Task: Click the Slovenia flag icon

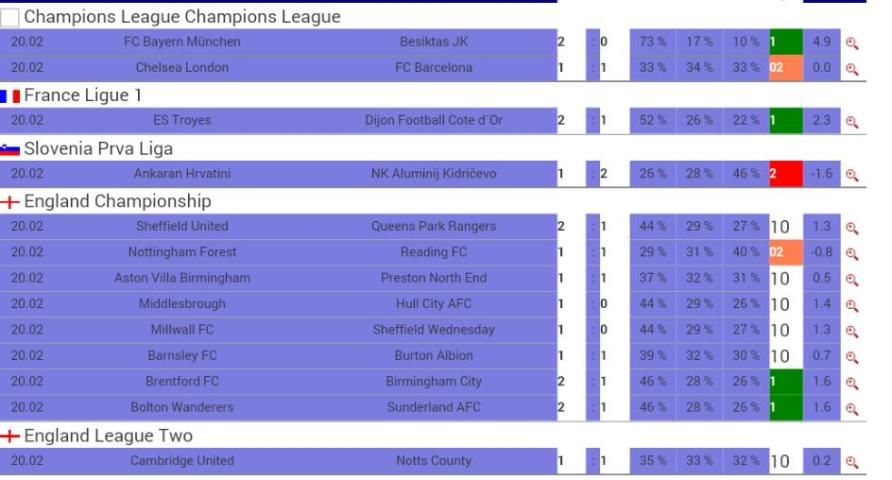Action: point(10,149)
